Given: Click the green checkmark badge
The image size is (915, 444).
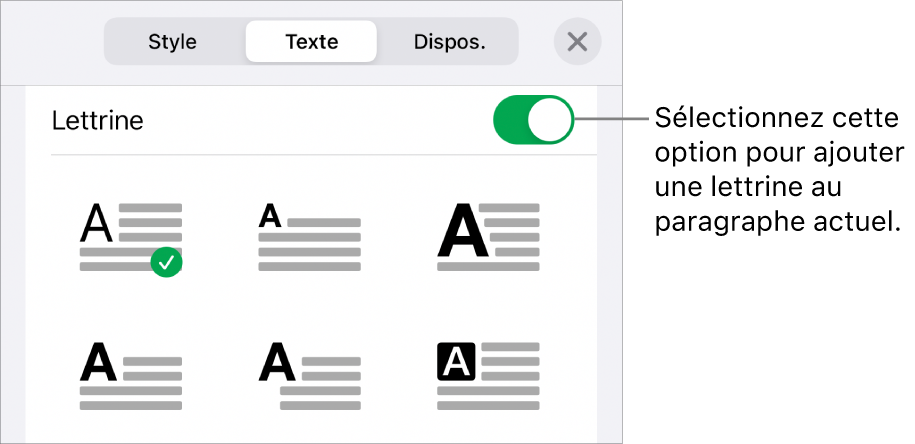Looking at the screenshot, I should pos(168,263).
